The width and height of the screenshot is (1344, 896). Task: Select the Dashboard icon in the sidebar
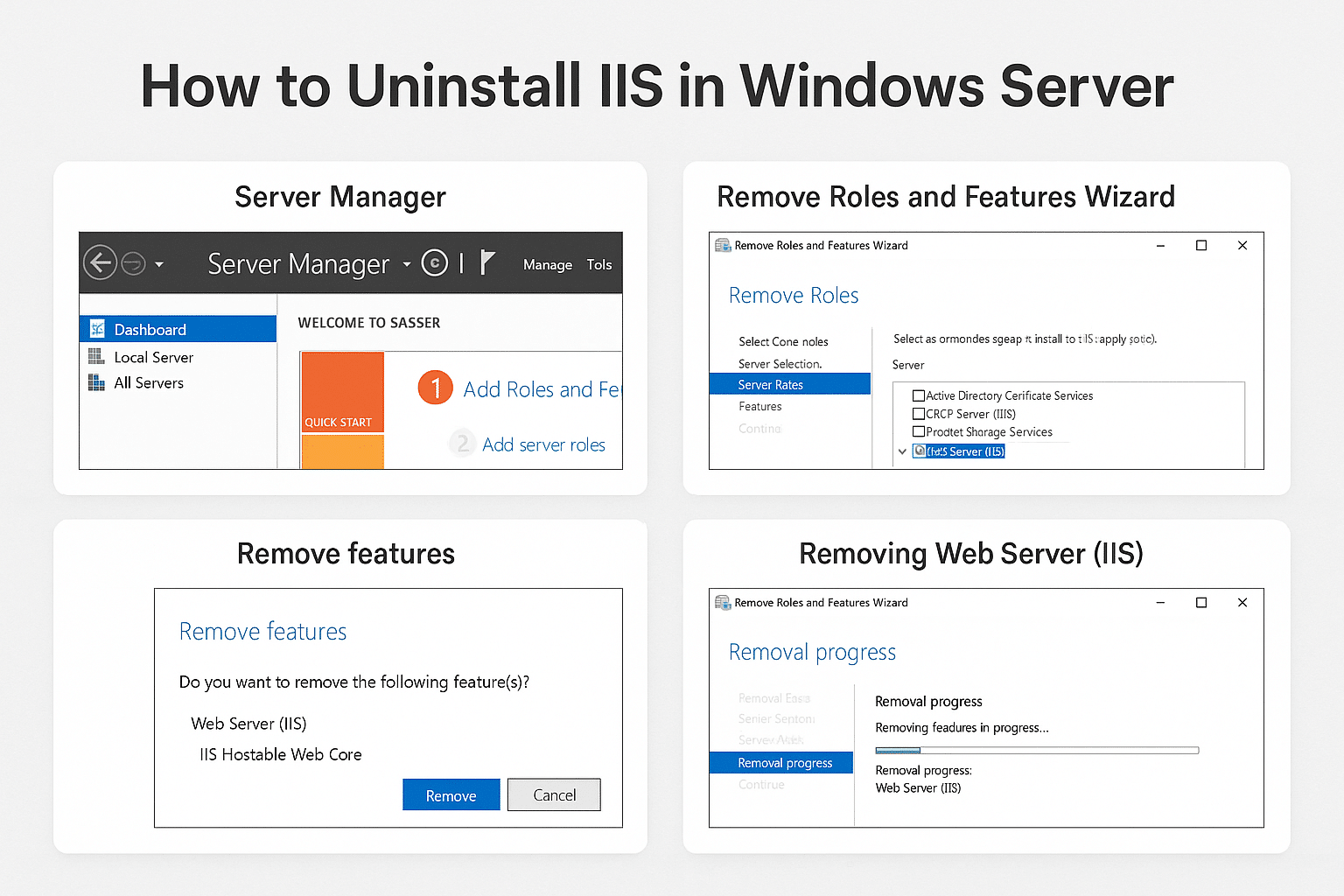(98, 329)
